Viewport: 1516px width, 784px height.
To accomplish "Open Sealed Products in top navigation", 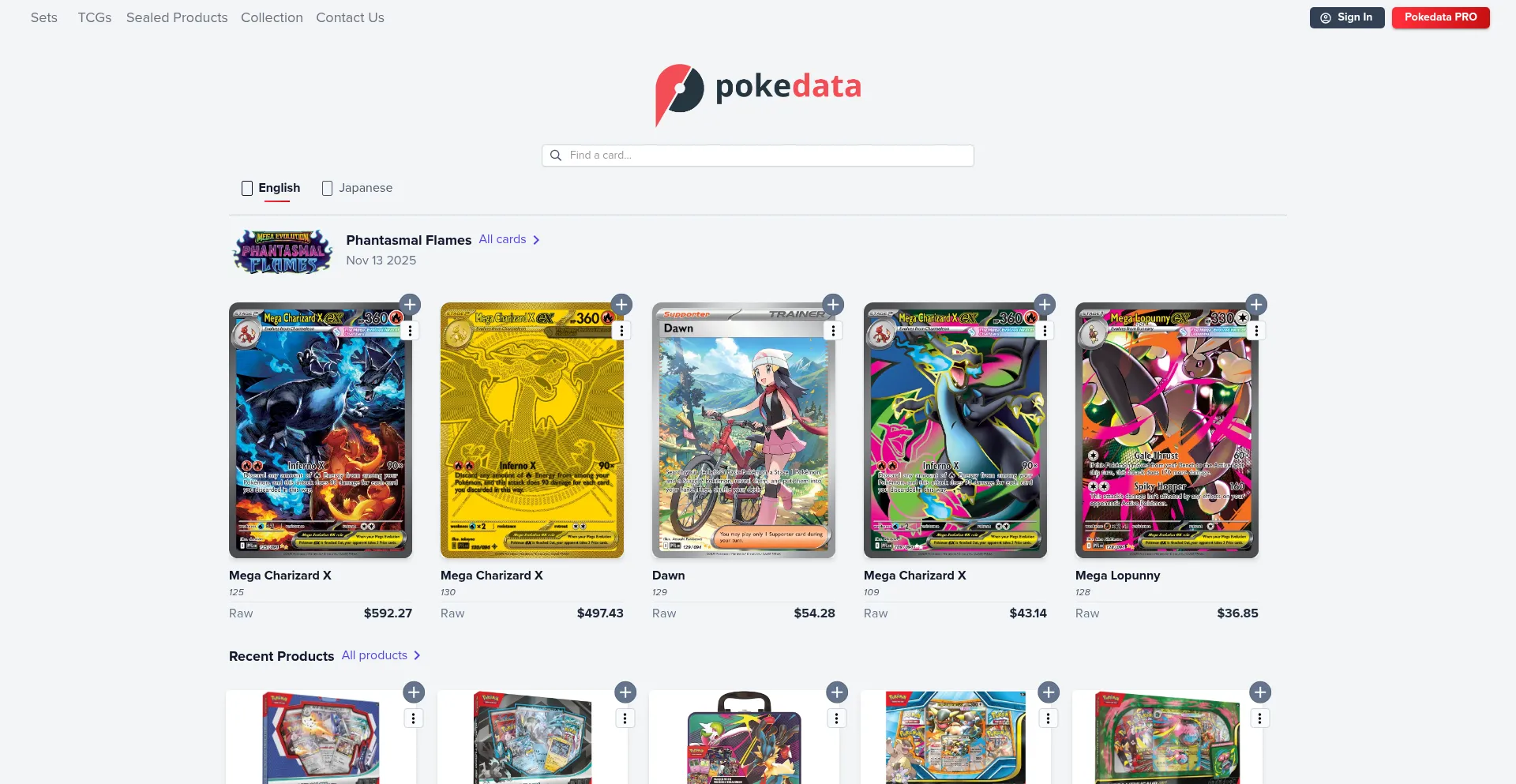I will point(177,17).
